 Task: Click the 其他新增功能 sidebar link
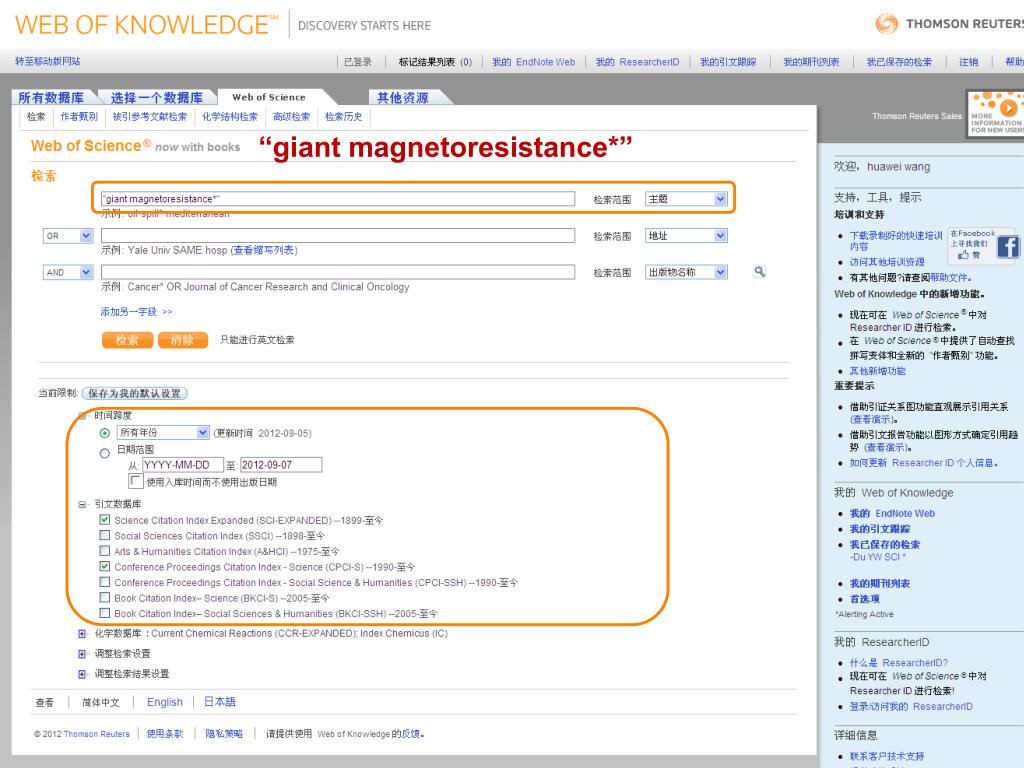(877, 371)
